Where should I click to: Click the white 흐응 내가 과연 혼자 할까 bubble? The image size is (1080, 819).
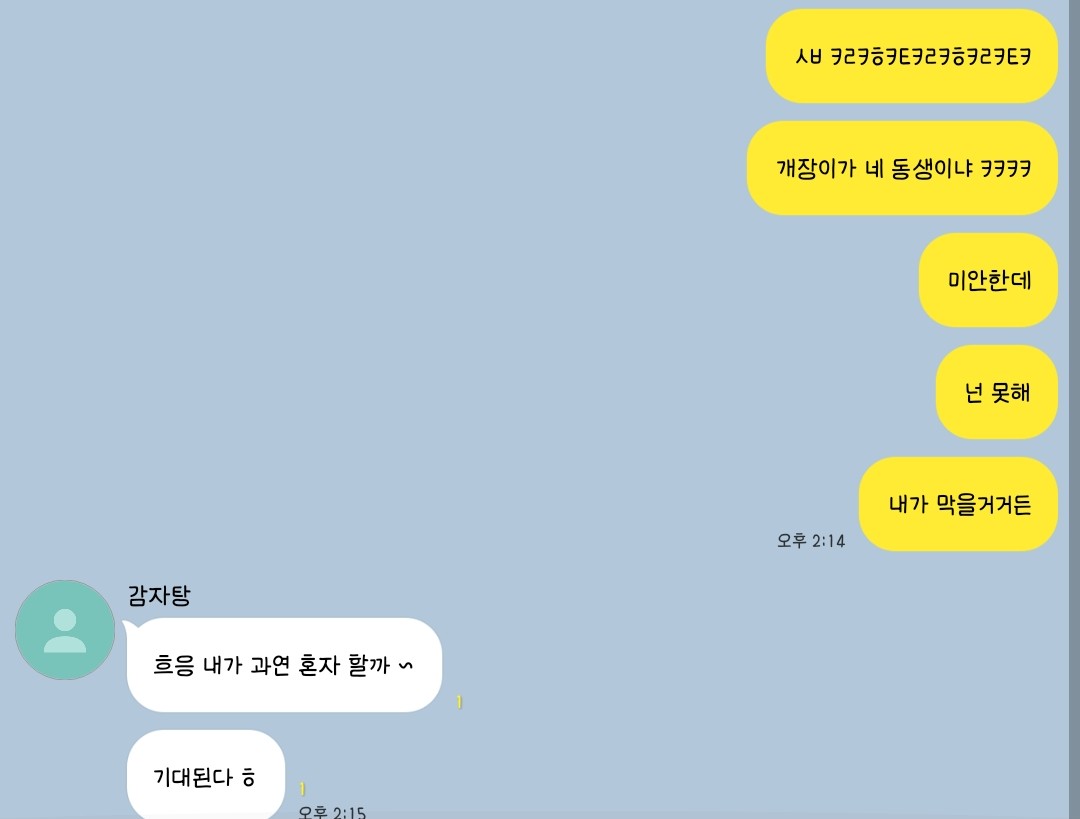[284, 665]
